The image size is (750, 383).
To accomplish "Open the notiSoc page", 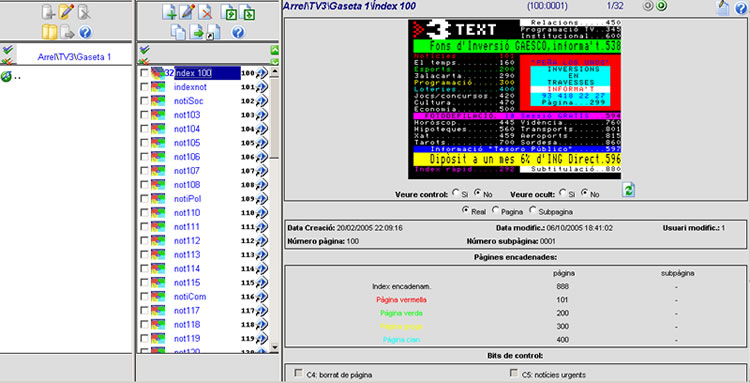I will [188, 101].
